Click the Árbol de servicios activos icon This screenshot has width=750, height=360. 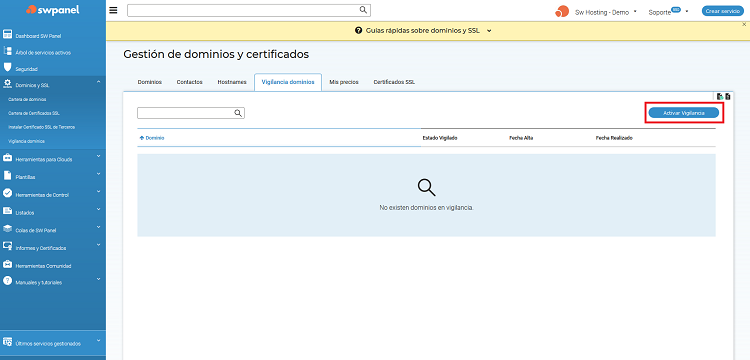tap(7, 51)
